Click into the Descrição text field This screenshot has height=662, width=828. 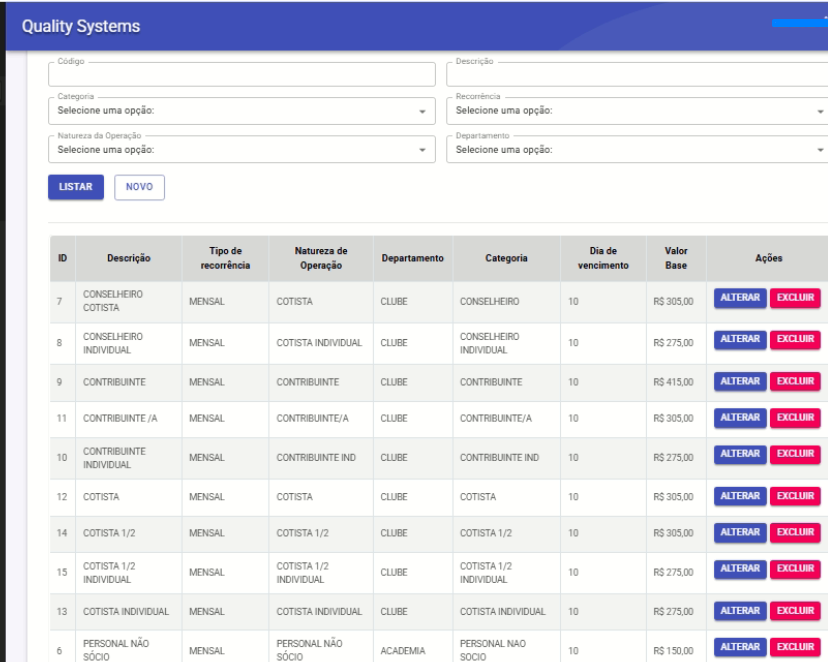638,75
